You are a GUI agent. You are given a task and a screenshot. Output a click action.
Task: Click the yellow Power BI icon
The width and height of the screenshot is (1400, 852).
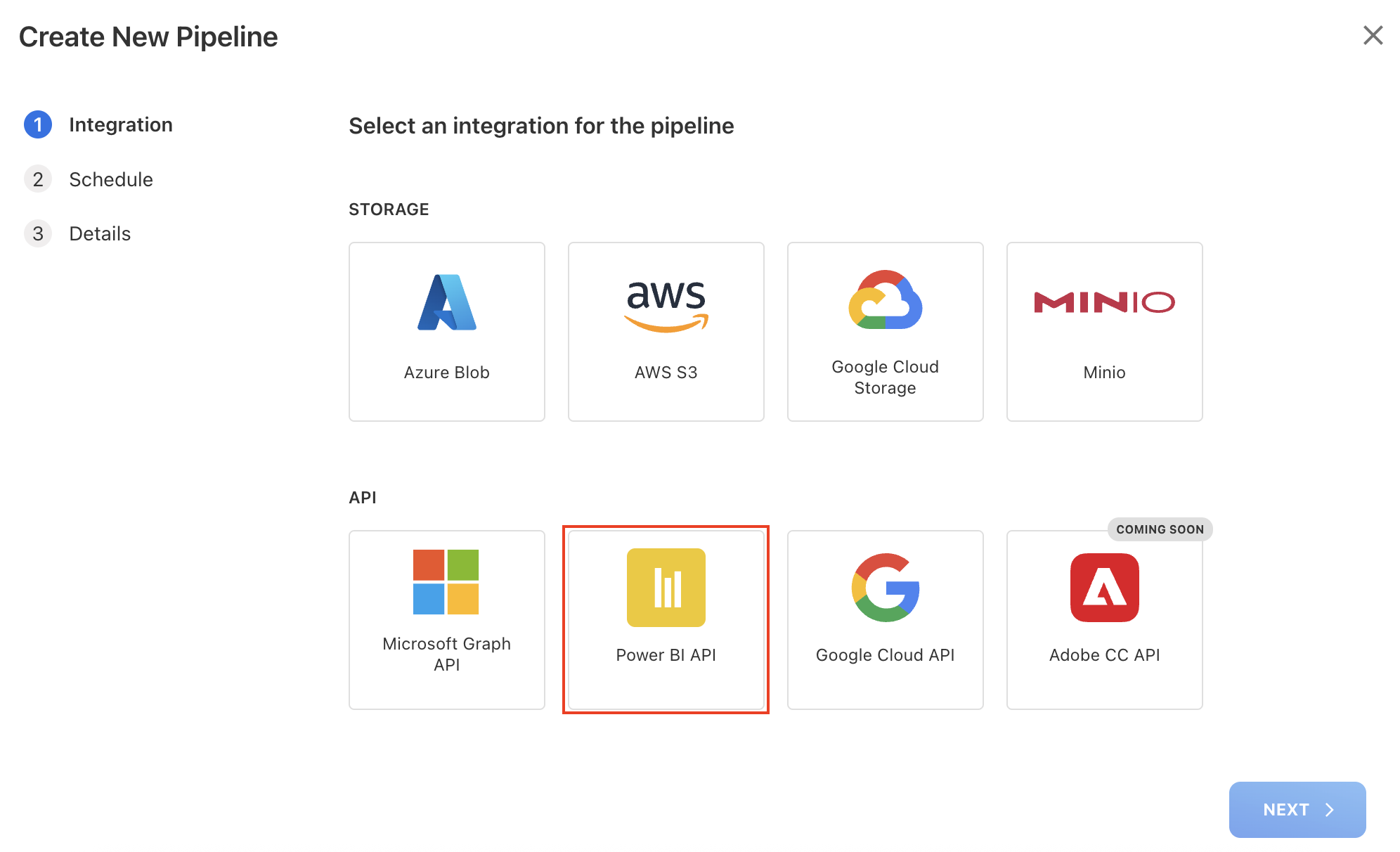coord(666,588)
